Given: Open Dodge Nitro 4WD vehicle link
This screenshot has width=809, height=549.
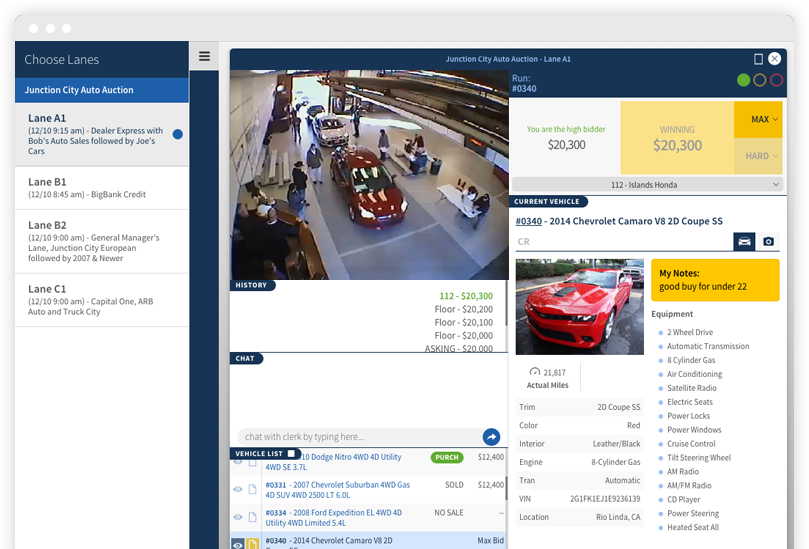Looking at the screenshot, I should [333, 462].
